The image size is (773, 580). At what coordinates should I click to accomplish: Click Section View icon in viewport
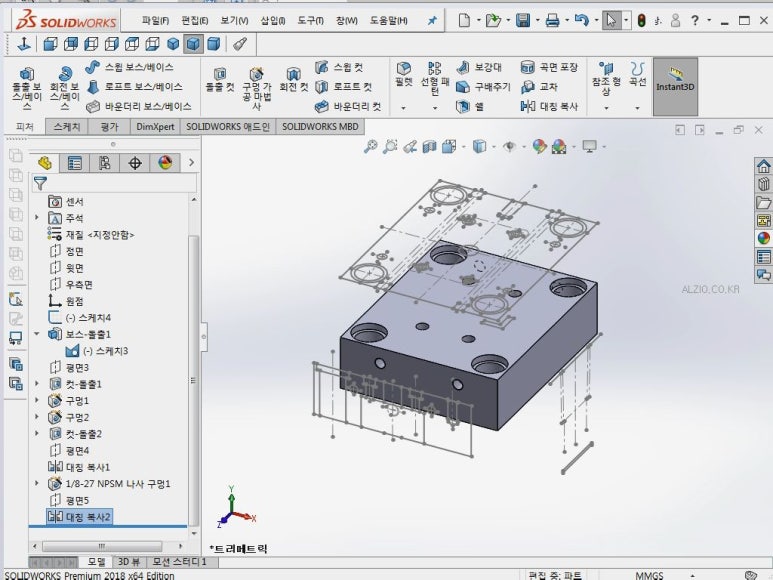(x=429, y=146)
